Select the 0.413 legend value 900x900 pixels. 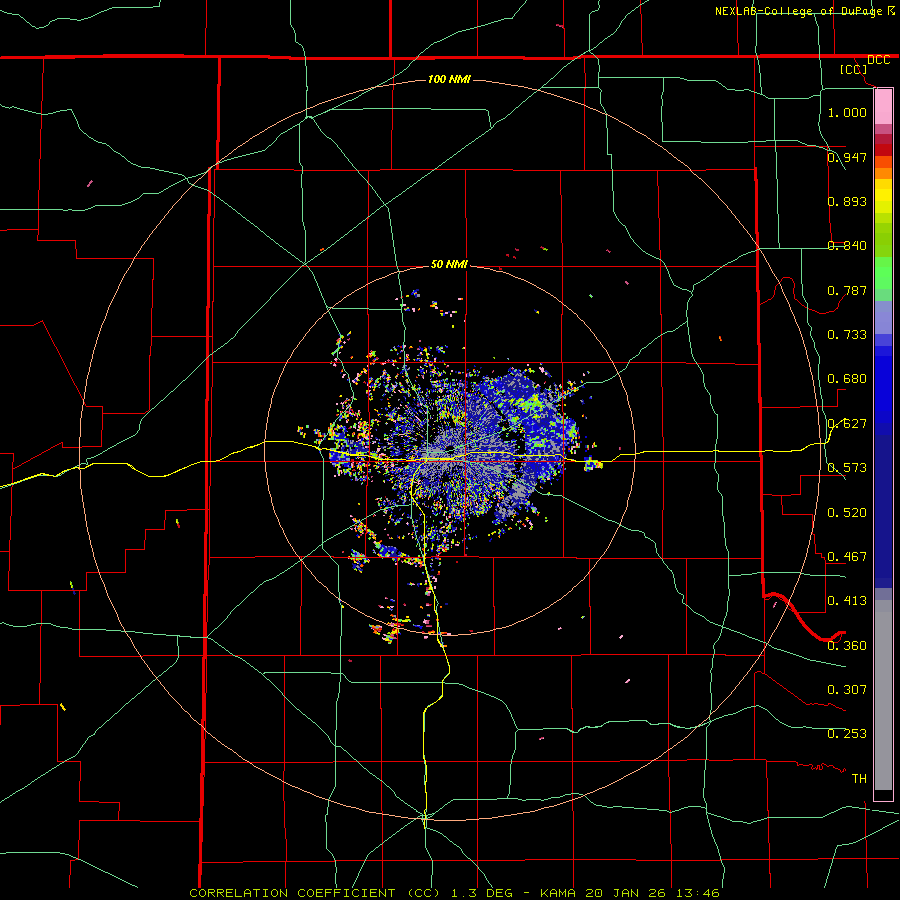847,601
